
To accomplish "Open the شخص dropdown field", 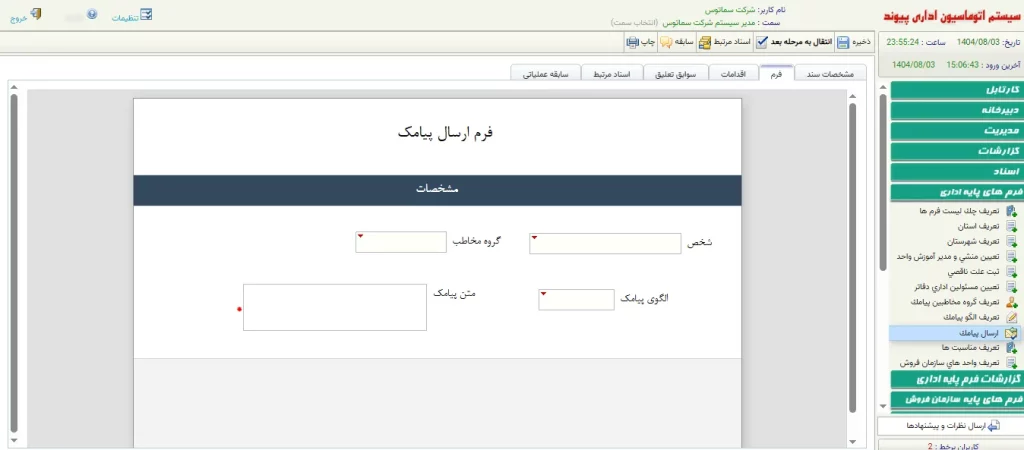I will (605, 244).
